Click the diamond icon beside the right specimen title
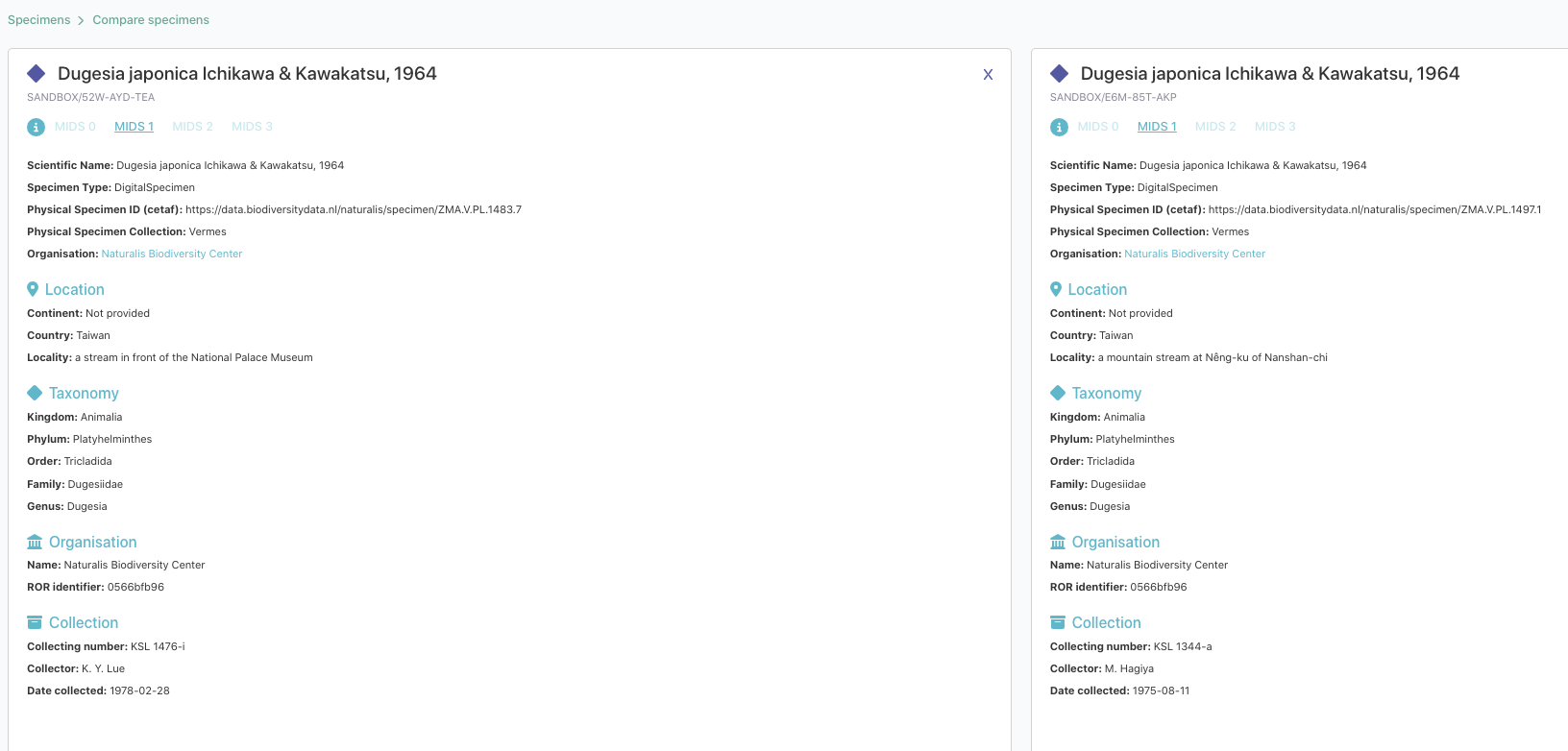Screen dimensions: 1568x751 1060,74
